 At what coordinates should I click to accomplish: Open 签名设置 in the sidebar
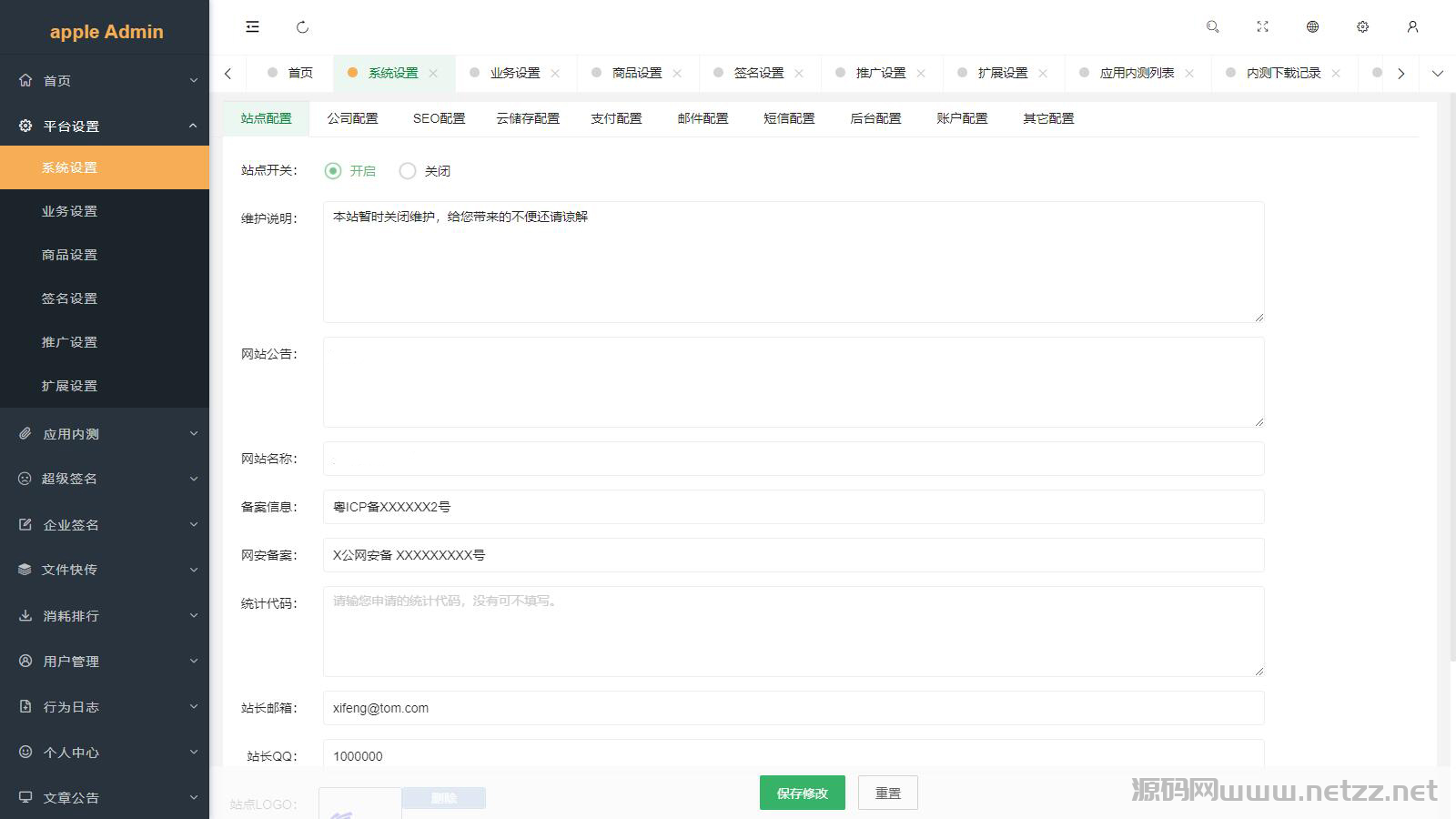105,298
